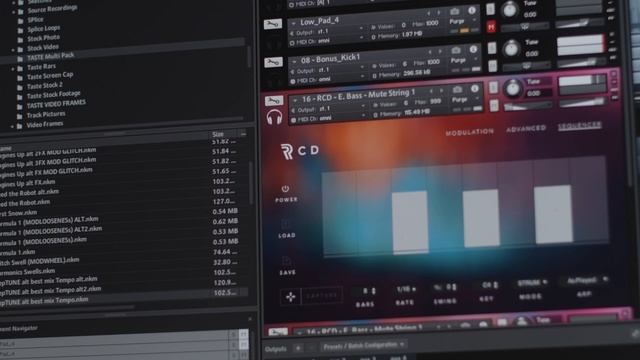This screenshot has width=640, height=360.
Task: Toggle solo button on 08 - Bonus_Kick1
Action: point(492,48)
